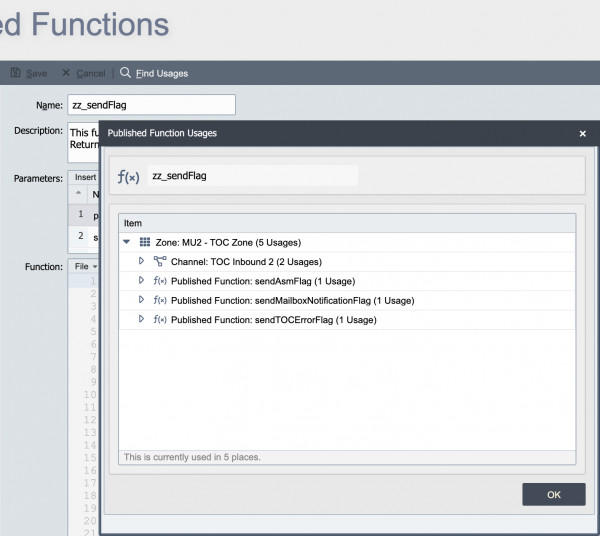Click the Function: label

[x=44, y=267]
